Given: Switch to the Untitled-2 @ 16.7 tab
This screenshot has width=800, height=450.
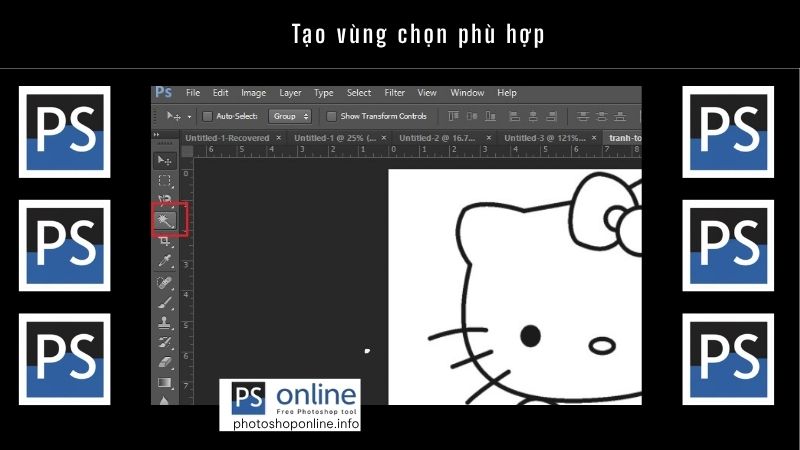Looking at the screenshot, I should click(x=437, y=138).
